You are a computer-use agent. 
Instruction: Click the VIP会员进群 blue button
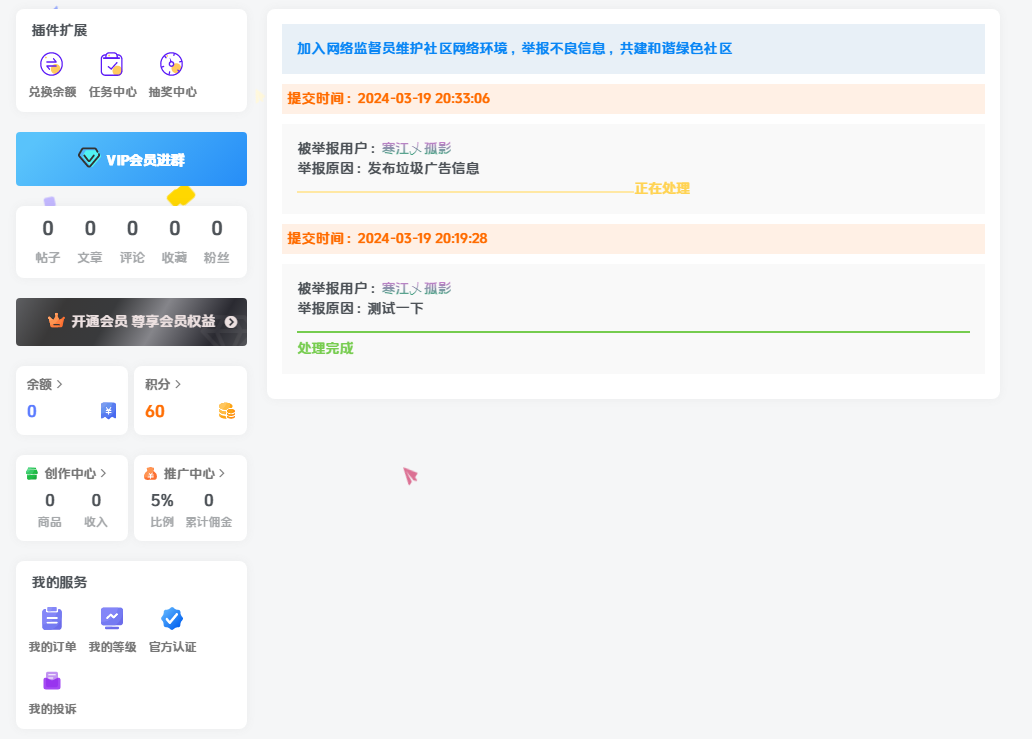point(131,159)
